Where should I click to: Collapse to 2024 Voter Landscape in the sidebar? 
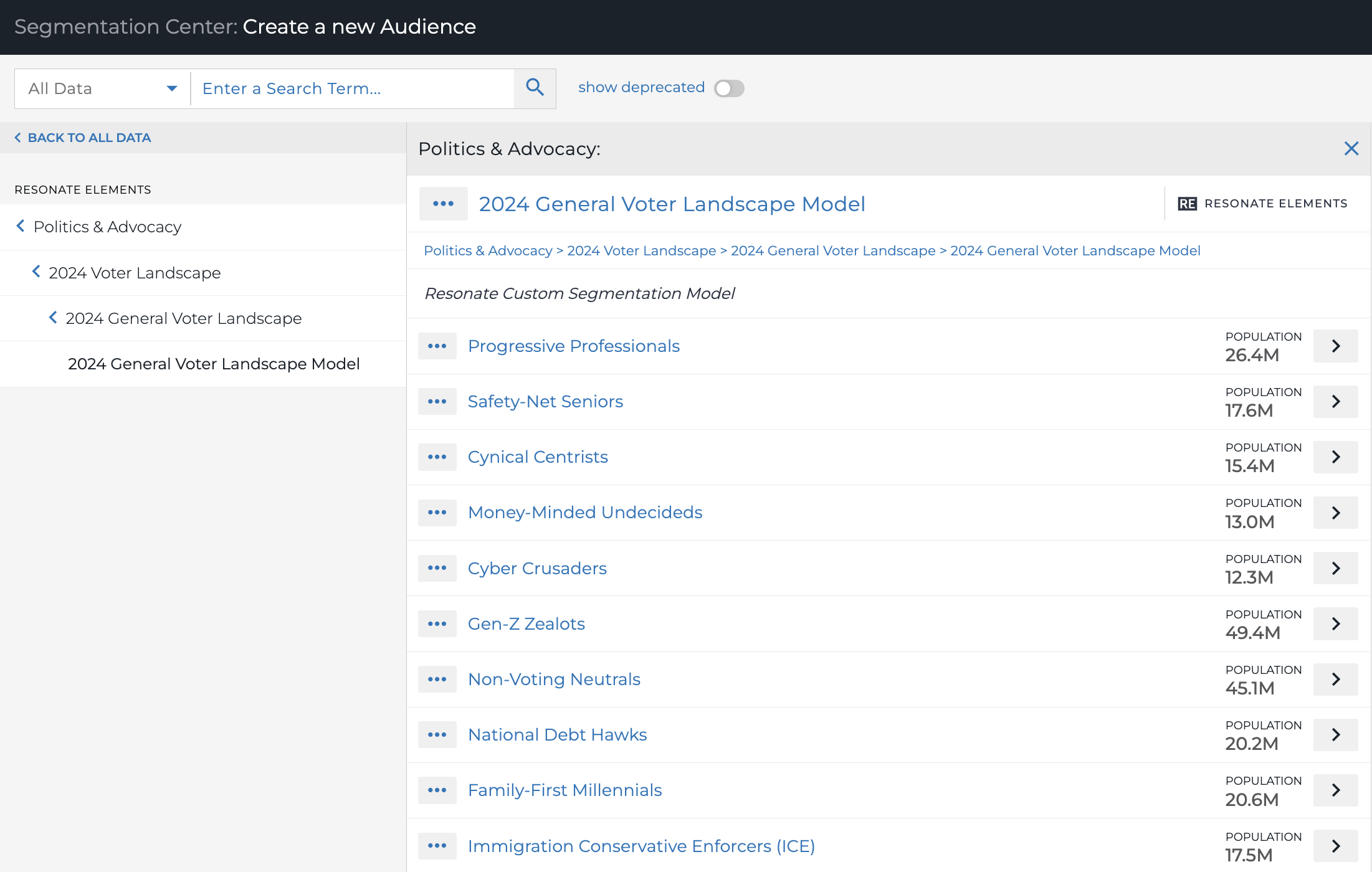tap(203, 273)
